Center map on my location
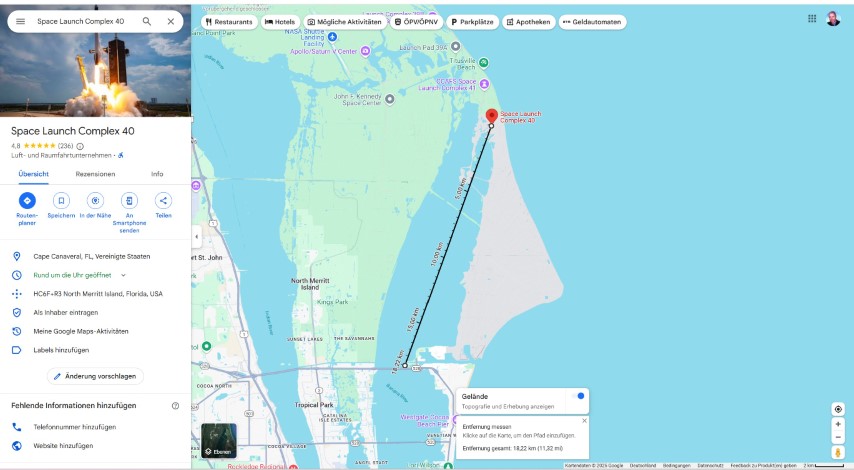Viewport: 854px width, 470px height. [838, 409]
